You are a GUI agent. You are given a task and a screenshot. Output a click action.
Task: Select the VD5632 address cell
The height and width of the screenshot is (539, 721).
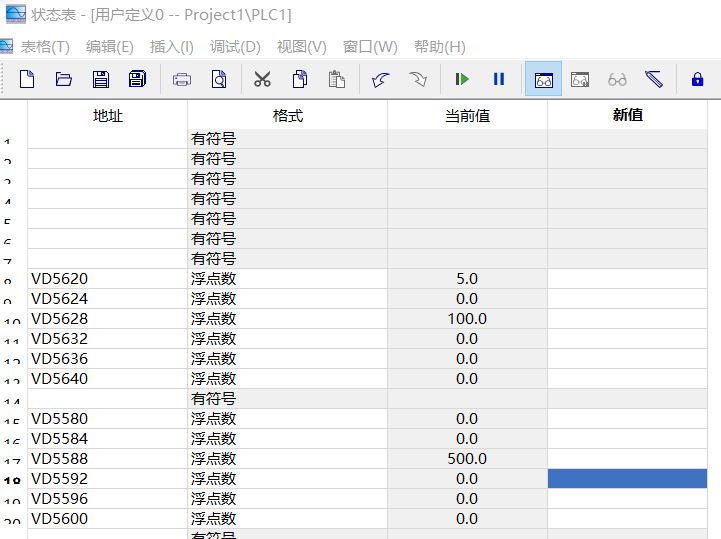(108, 338)
